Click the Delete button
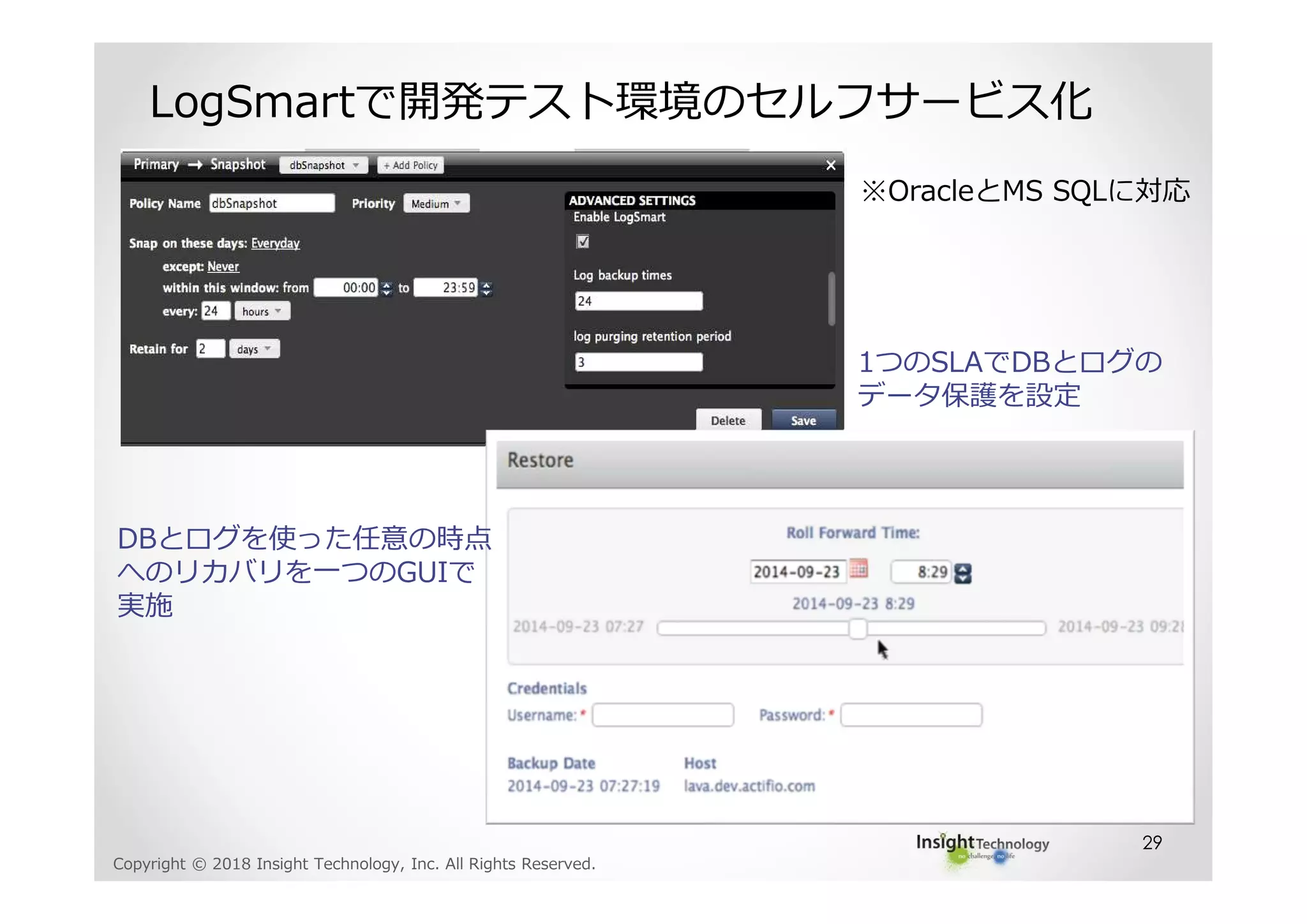Viewport: 1307px width, 924px height. (x=728, y=421)
